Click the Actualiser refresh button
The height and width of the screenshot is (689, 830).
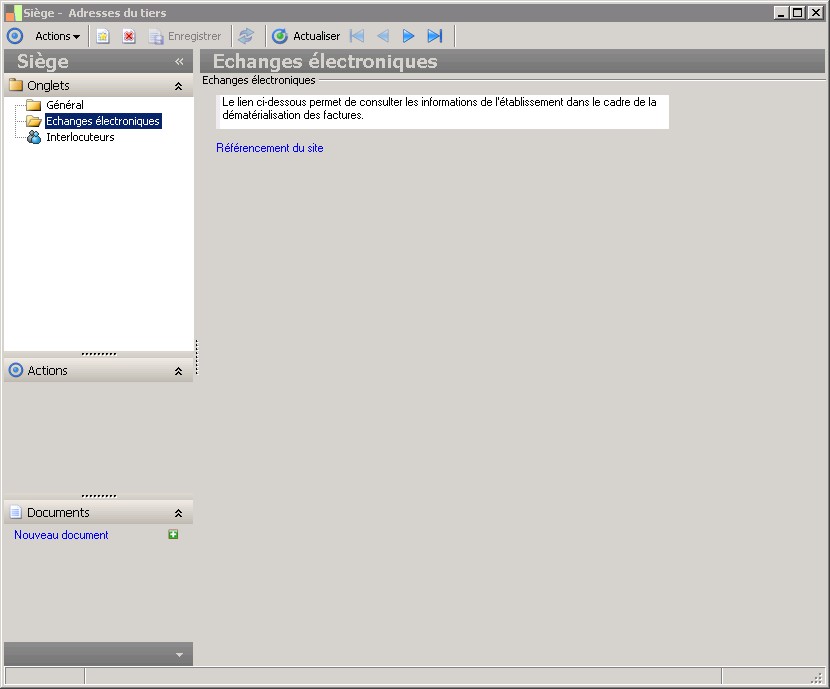click(x=306, y=36)
